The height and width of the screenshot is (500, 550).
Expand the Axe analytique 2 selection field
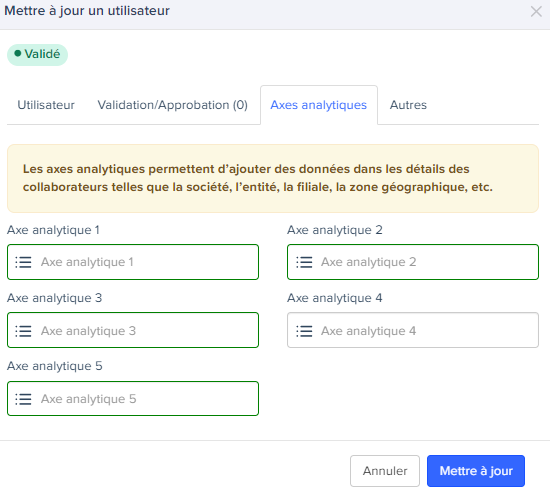(x=413, y=262)
